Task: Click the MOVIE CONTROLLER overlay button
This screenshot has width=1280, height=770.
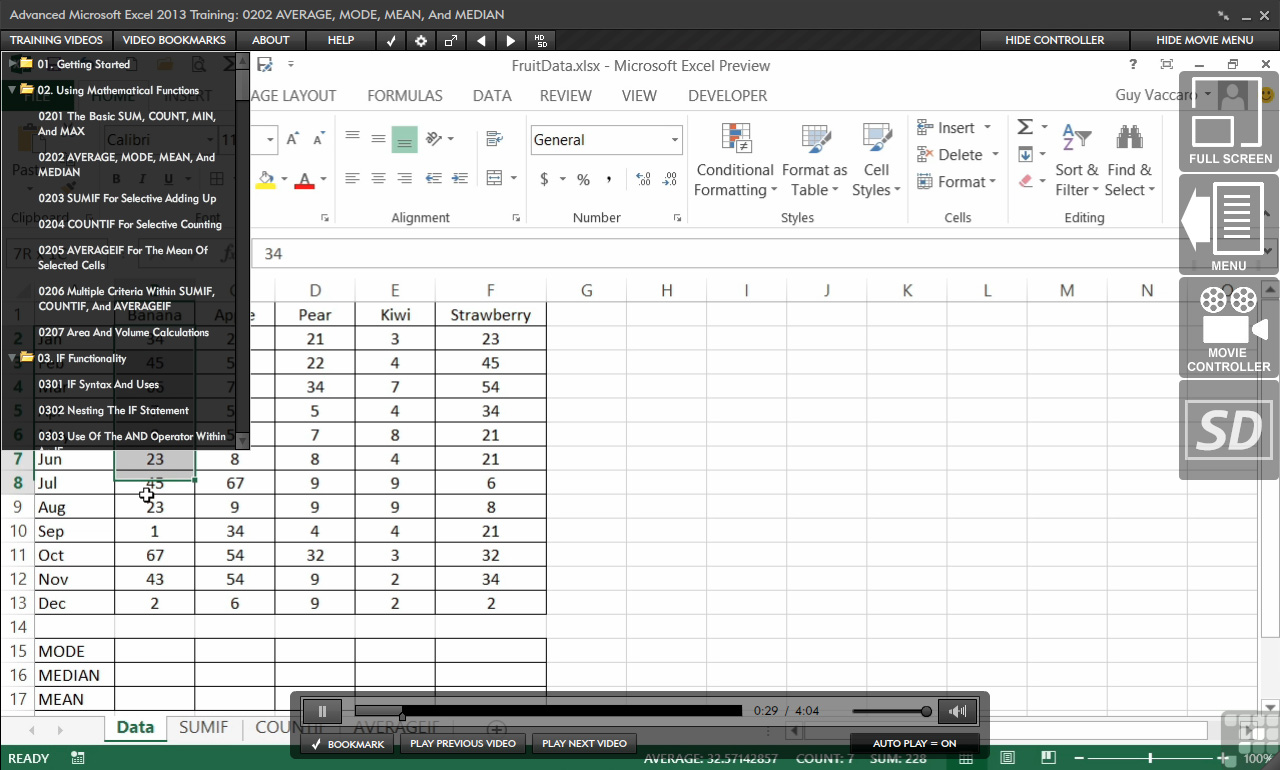Action: pyautogui.click(x=1229, y=328)
